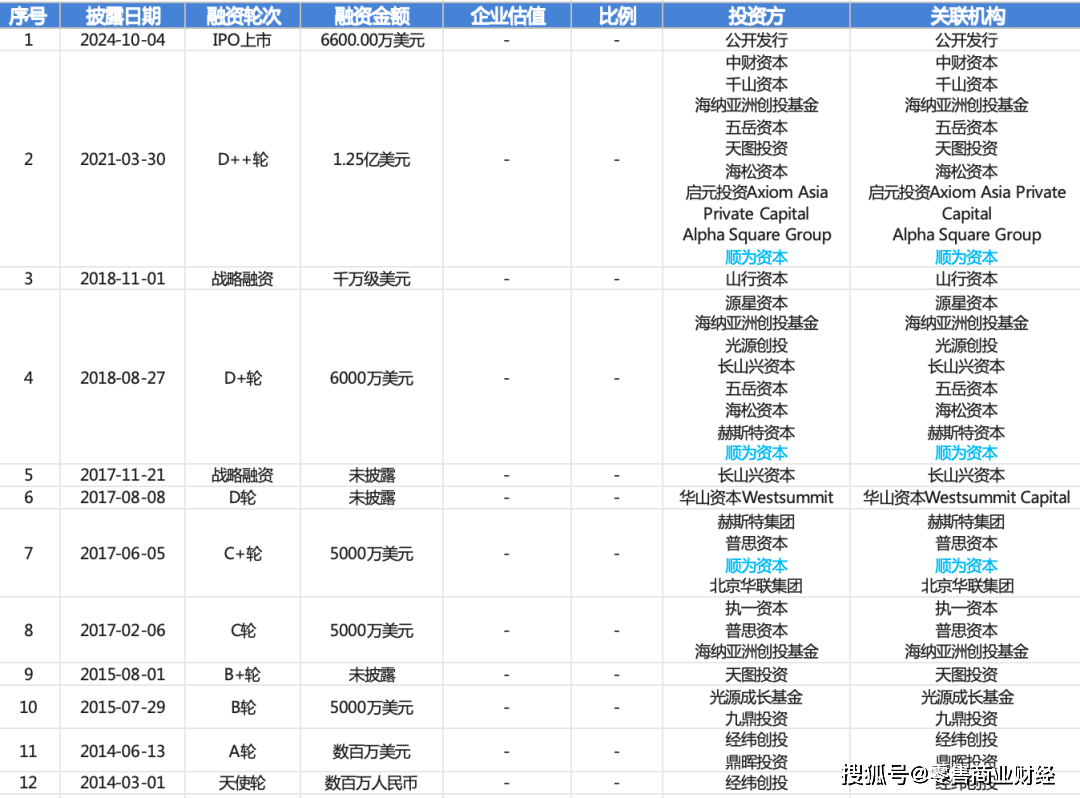Open 顺为资本 link in the D+轮 关联机构 cell
1080x798 pixels.
point(966,453)
